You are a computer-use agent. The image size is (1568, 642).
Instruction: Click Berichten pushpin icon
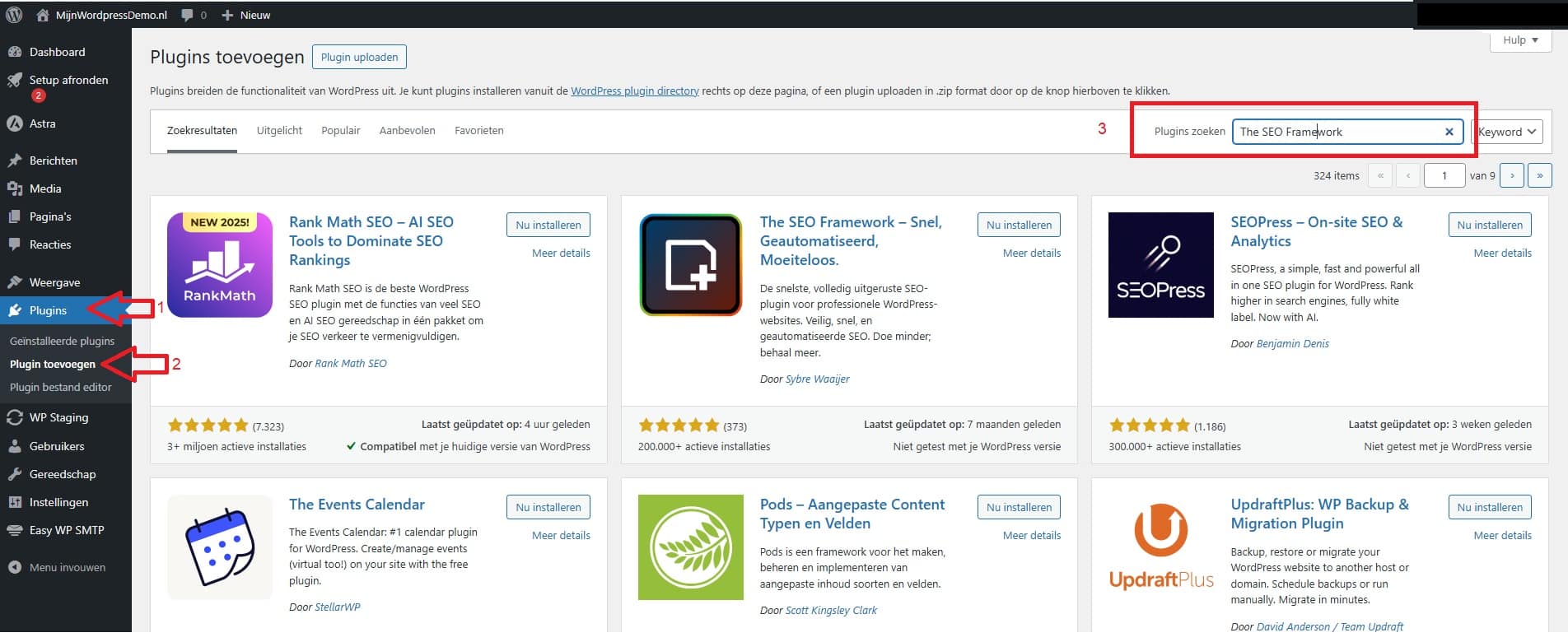click(x=14, y=160)
